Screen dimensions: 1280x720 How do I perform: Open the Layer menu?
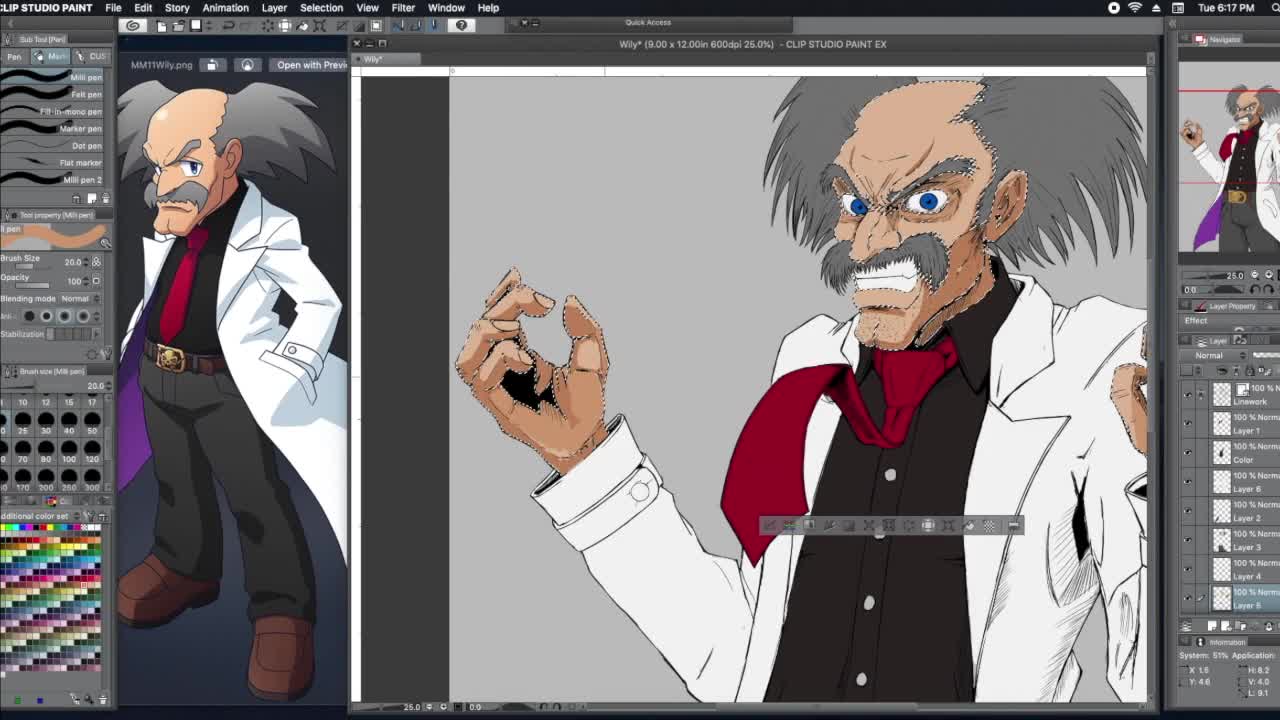[274, 8]
